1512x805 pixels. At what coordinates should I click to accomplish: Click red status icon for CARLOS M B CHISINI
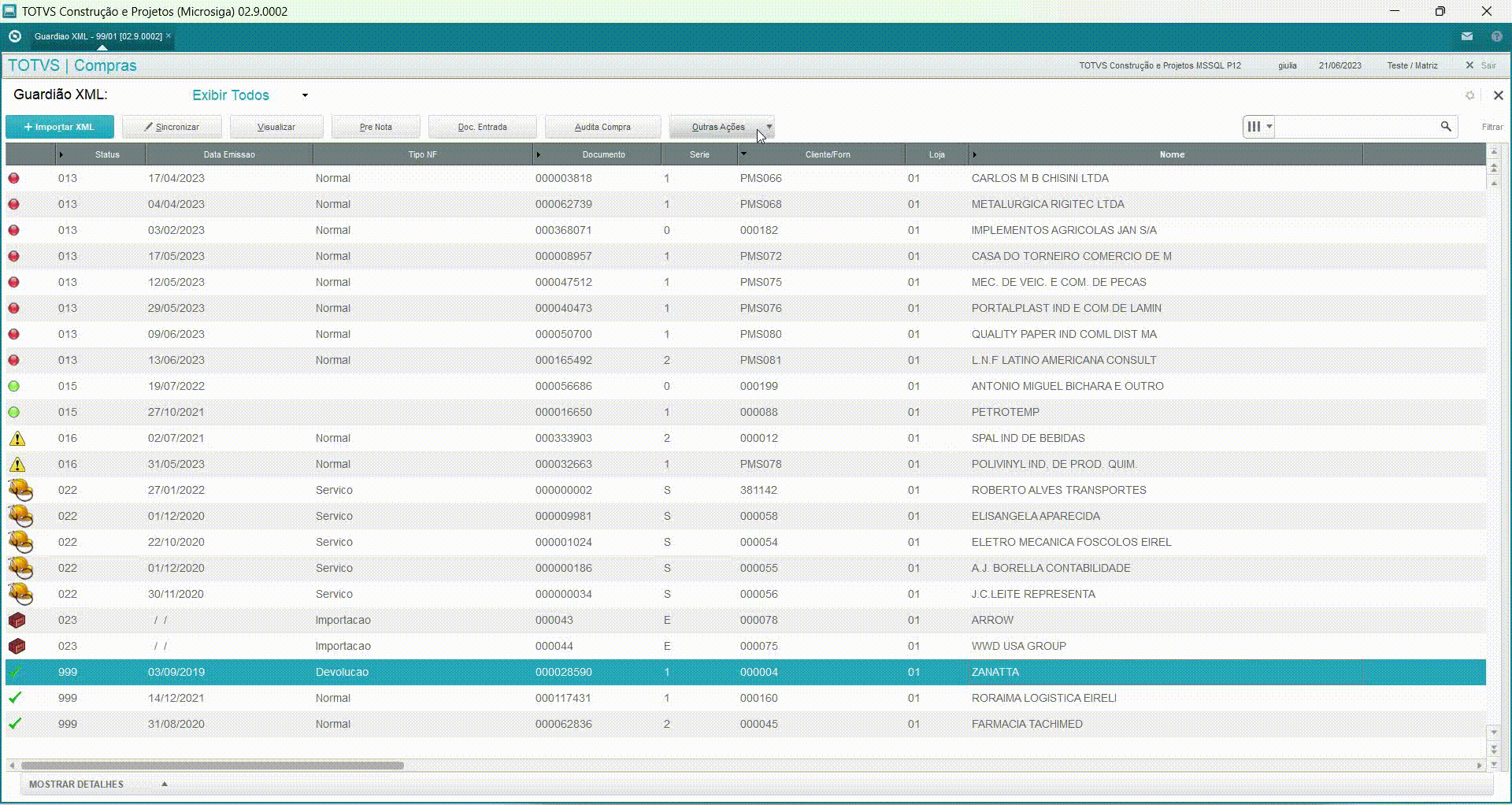coord(14,178)
